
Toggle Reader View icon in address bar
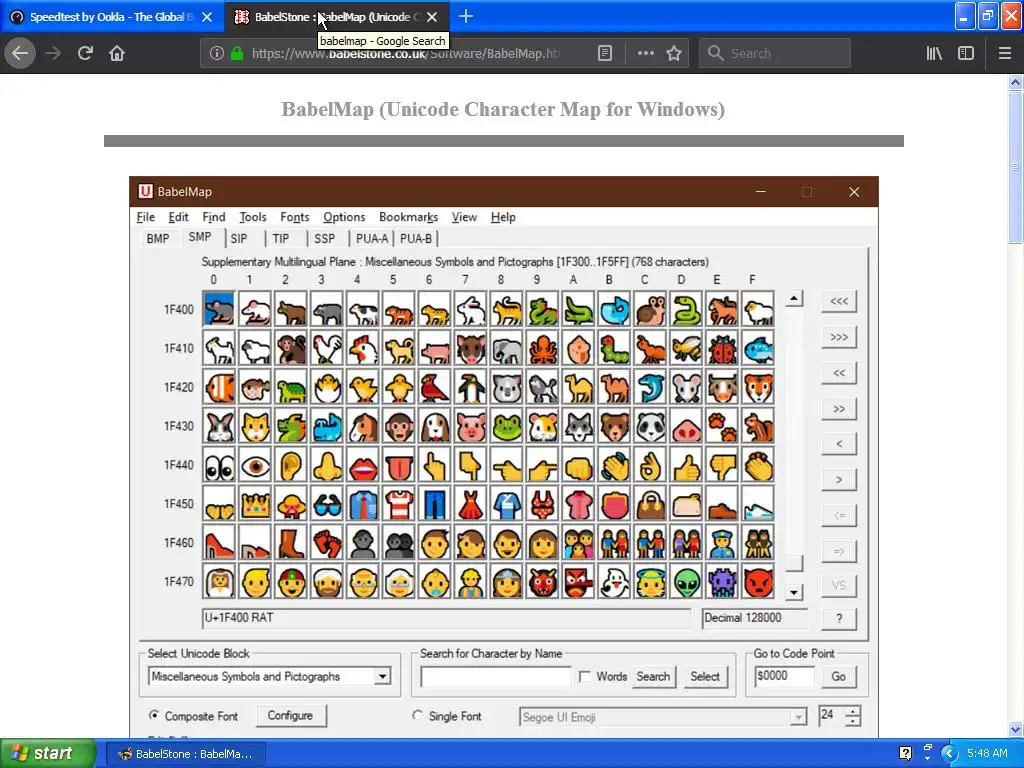[x=605, y=53]
